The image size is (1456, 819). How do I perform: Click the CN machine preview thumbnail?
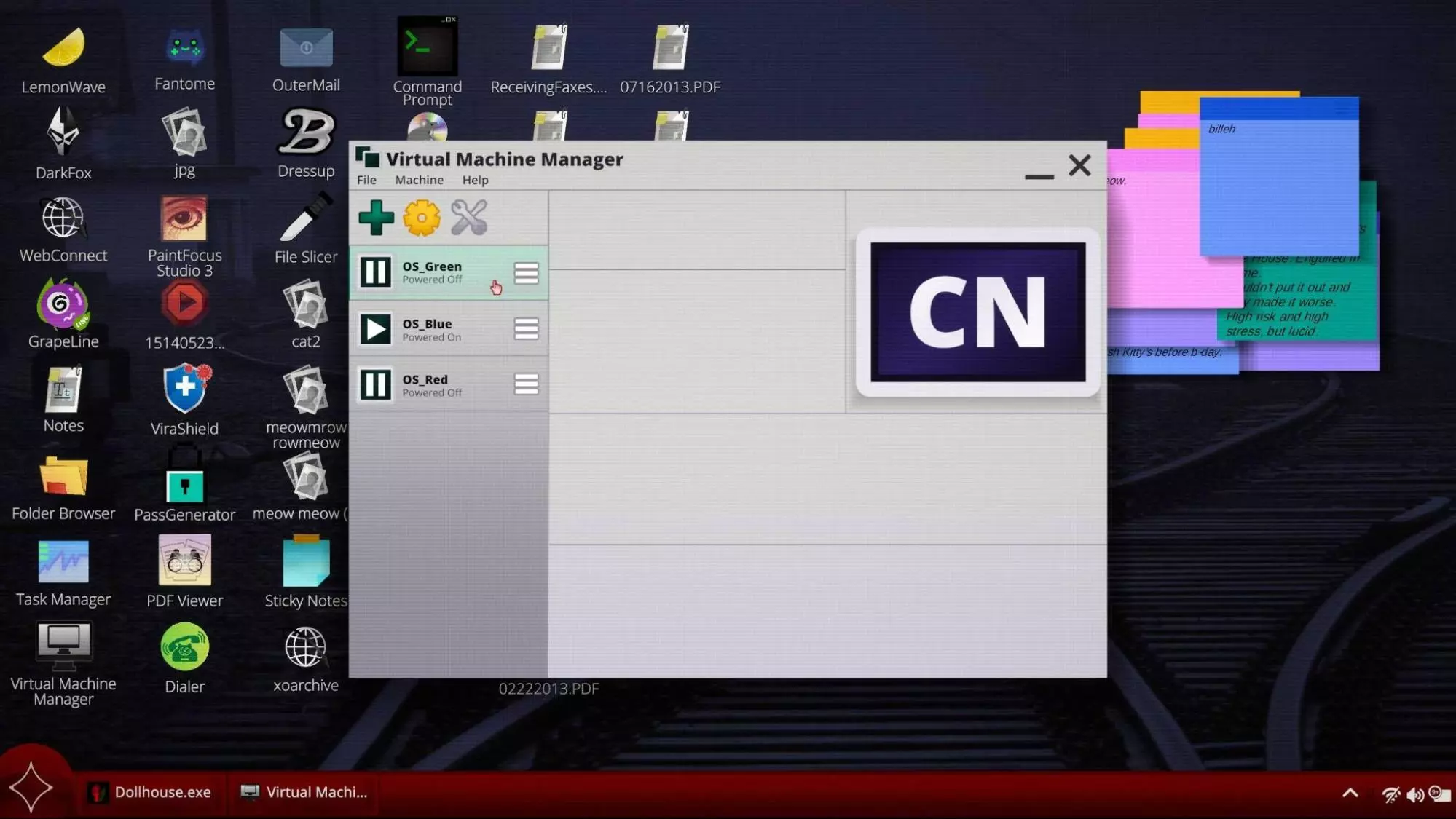977,312
